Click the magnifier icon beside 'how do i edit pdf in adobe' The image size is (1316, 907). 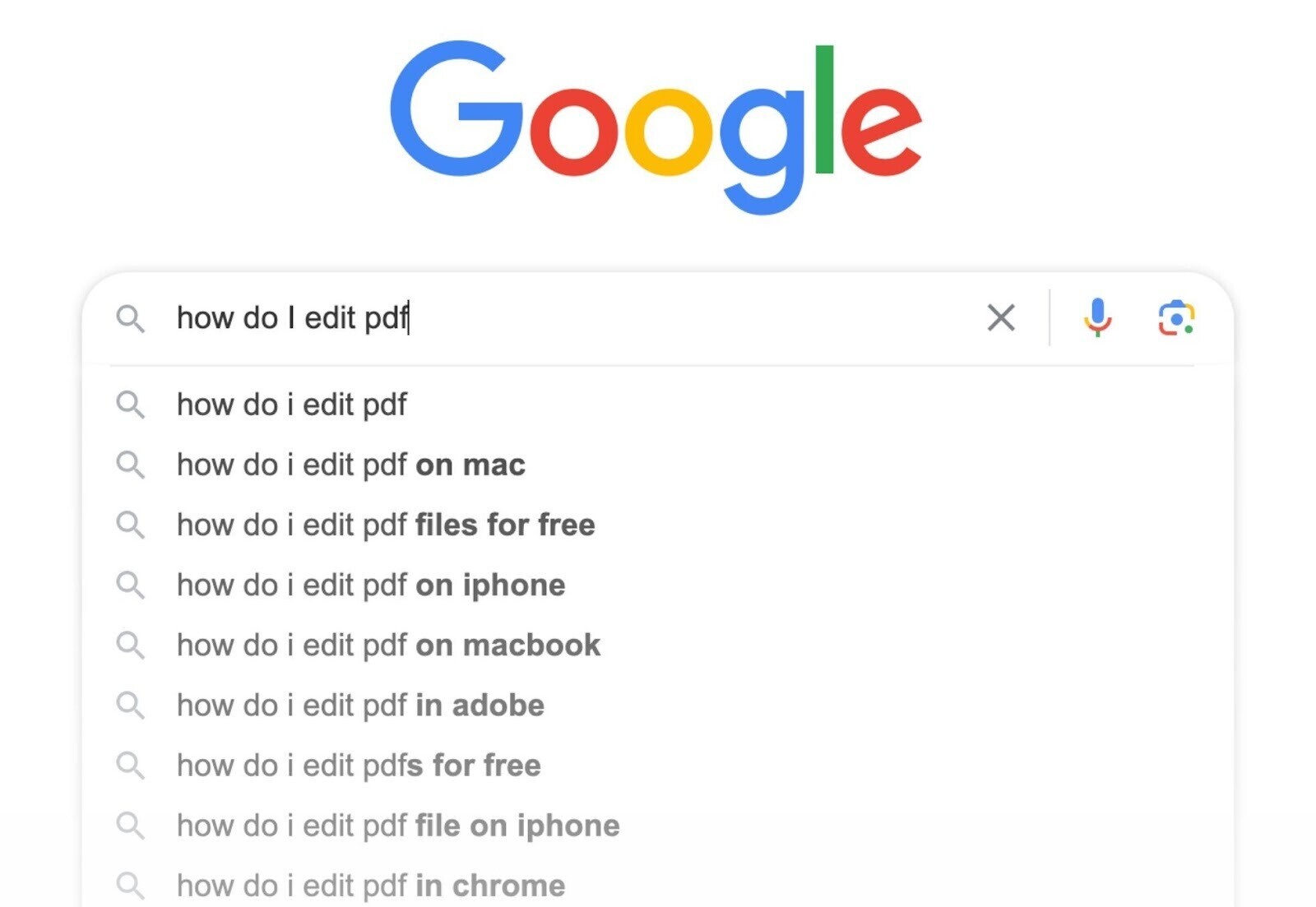click(x=131, y=705)
